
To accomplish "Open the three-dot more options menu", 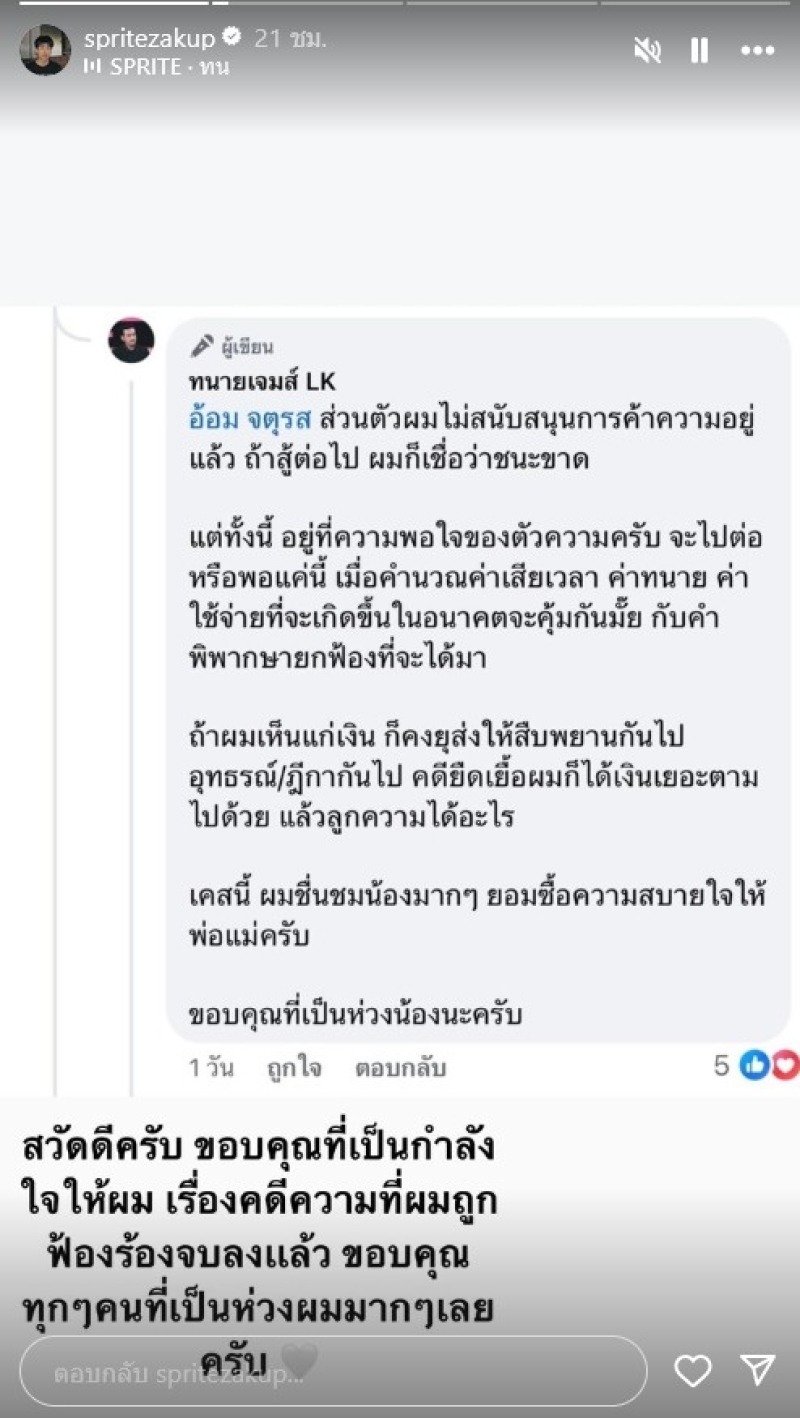I will 757,51.
